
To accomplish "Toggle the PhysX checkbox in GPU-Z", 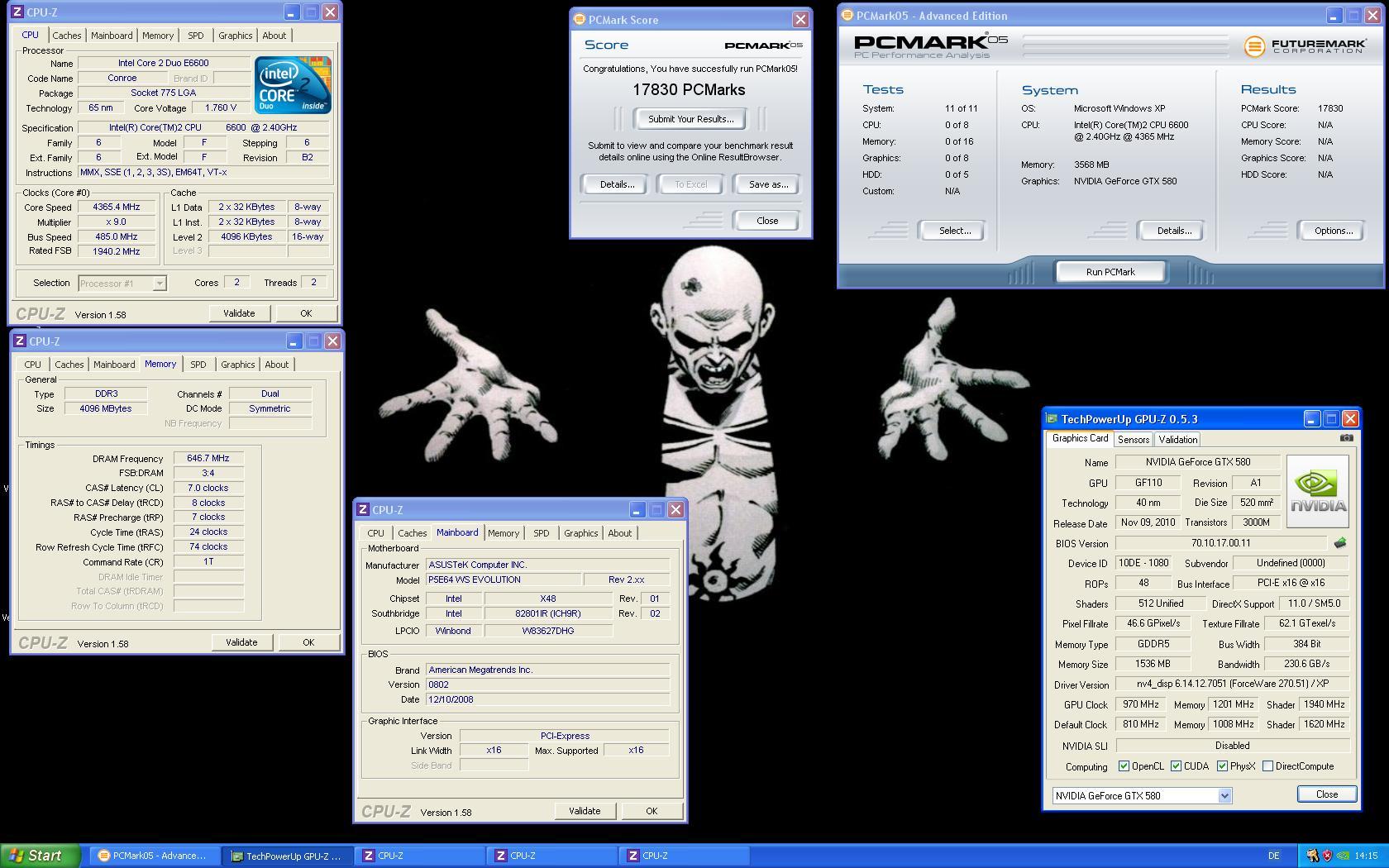I will (1222, 766).
